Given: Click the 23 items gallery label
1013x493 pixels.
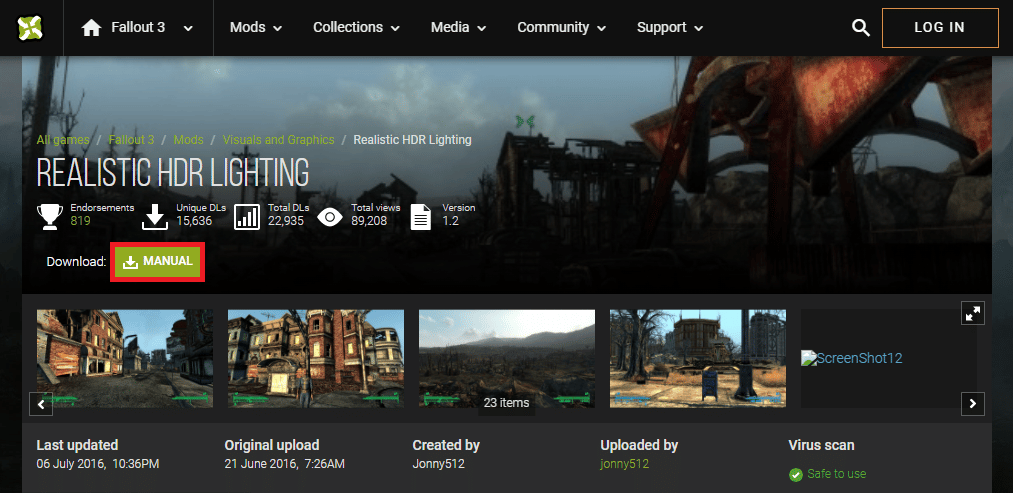Looking at the screenshot, I should point(506,403).
